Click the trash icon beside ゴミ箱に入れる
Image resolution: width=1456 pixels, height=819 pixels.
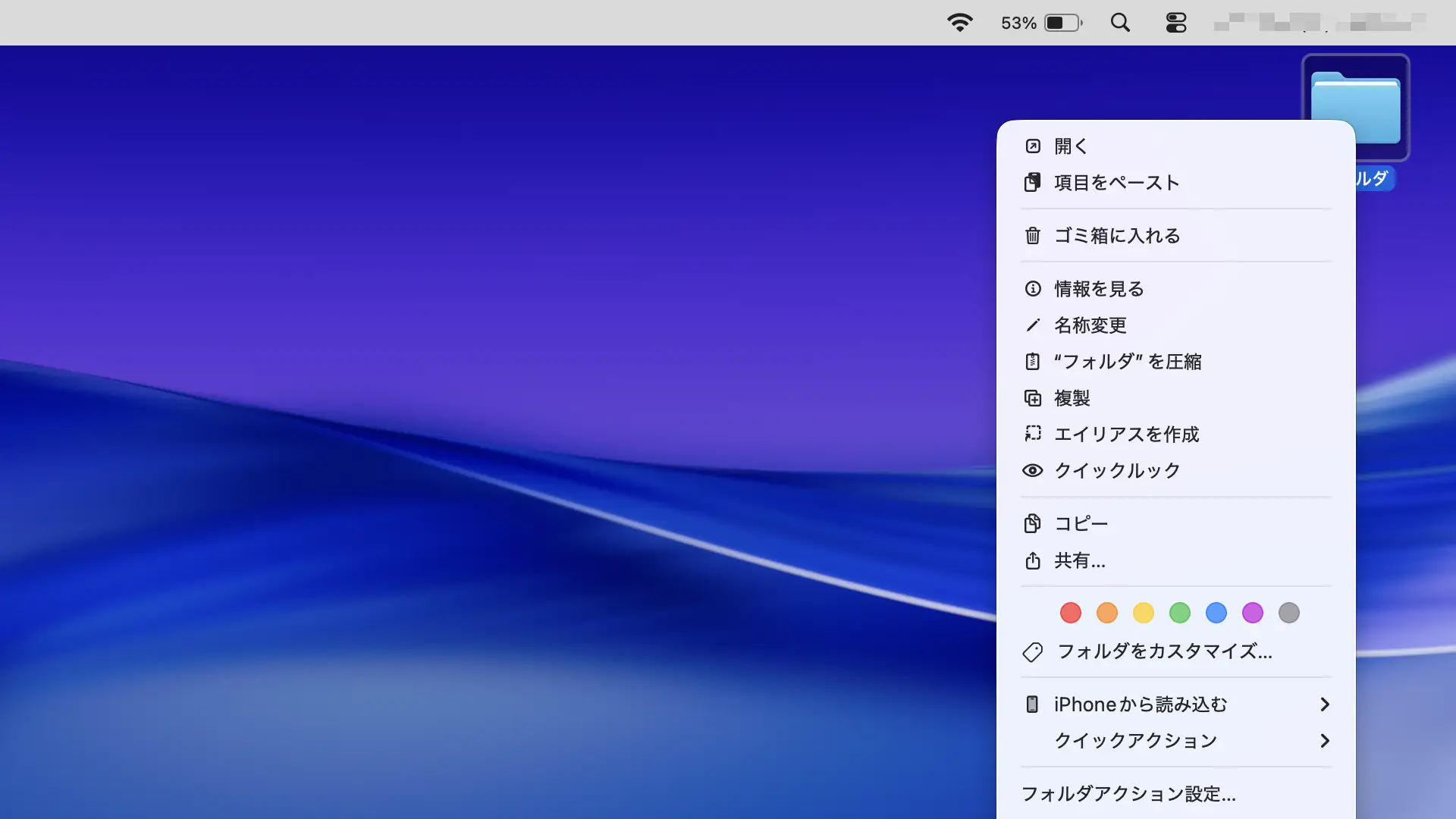click(1032, 236)
